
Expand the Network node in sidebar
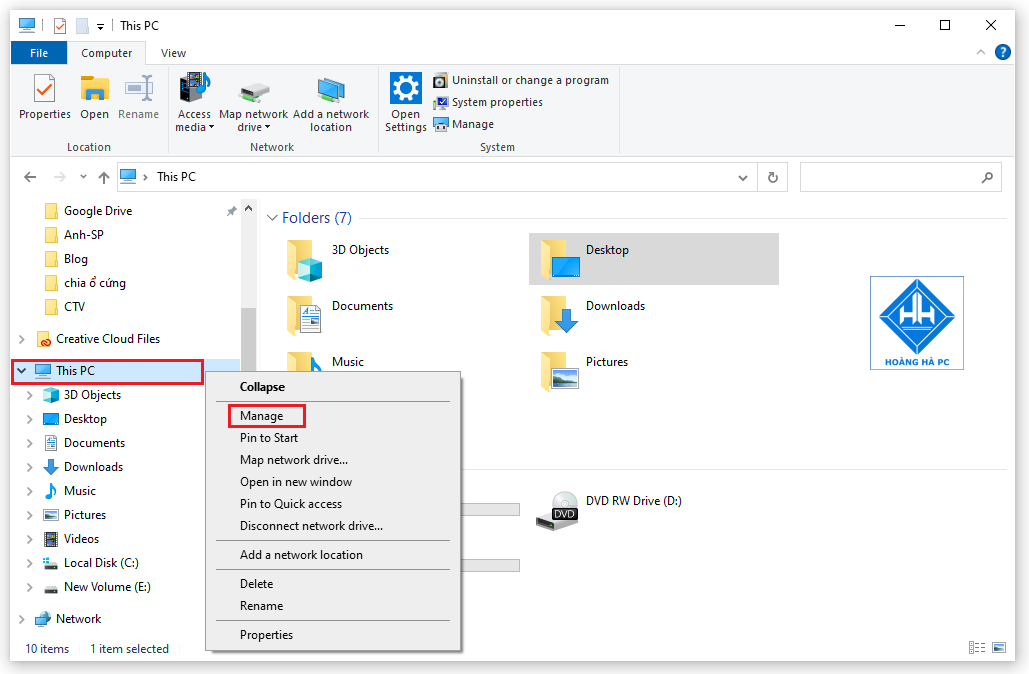pos(20,618)
